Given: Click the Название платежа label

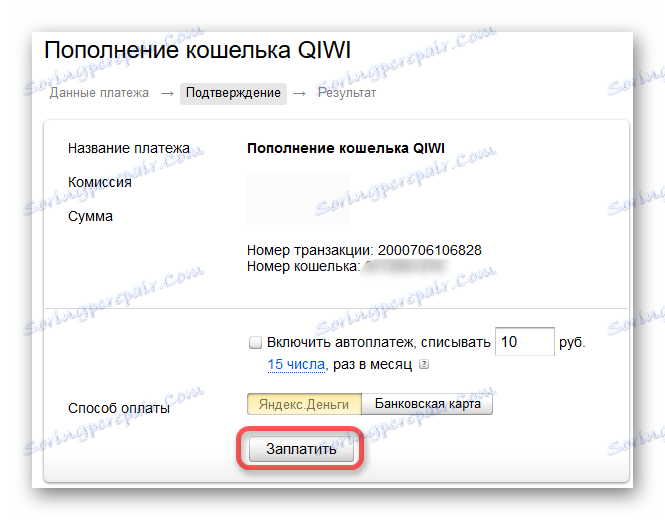Looking at the screenshot, I should pyautogui.click(x=129, y=148).
